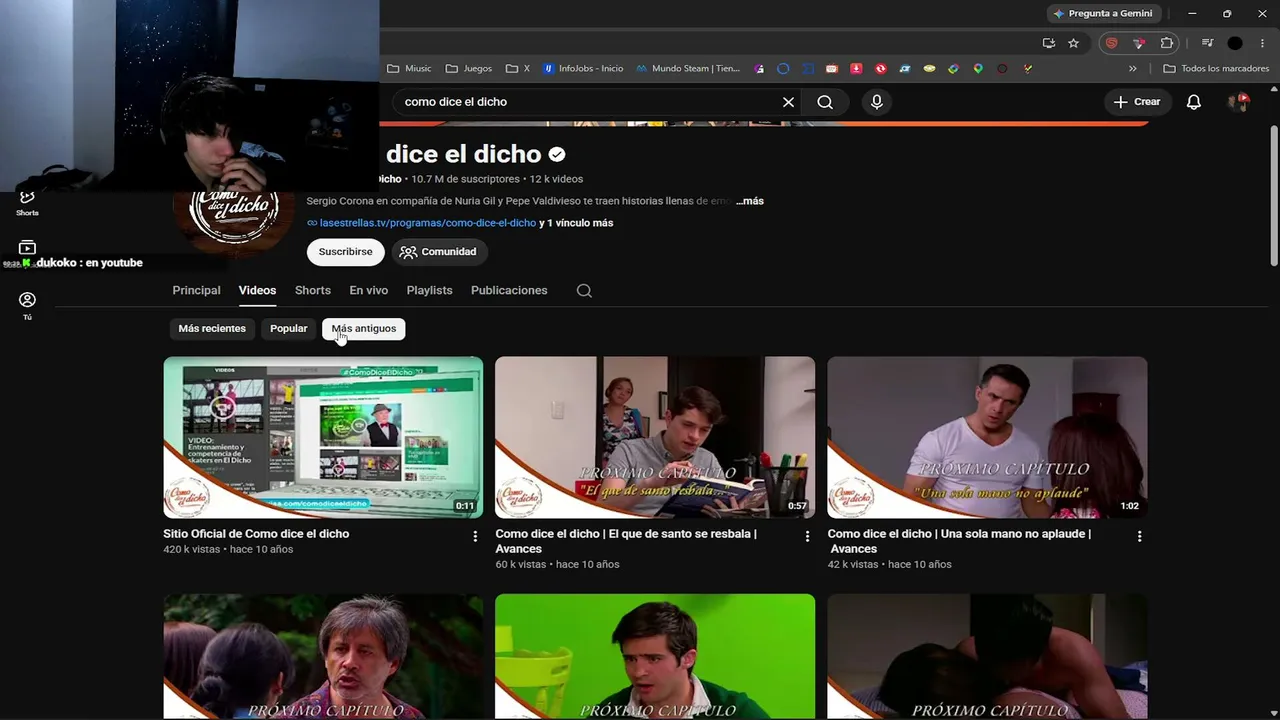
Task: Click the '10.7 M de suscriptores' text
Action: click(465, 179)
